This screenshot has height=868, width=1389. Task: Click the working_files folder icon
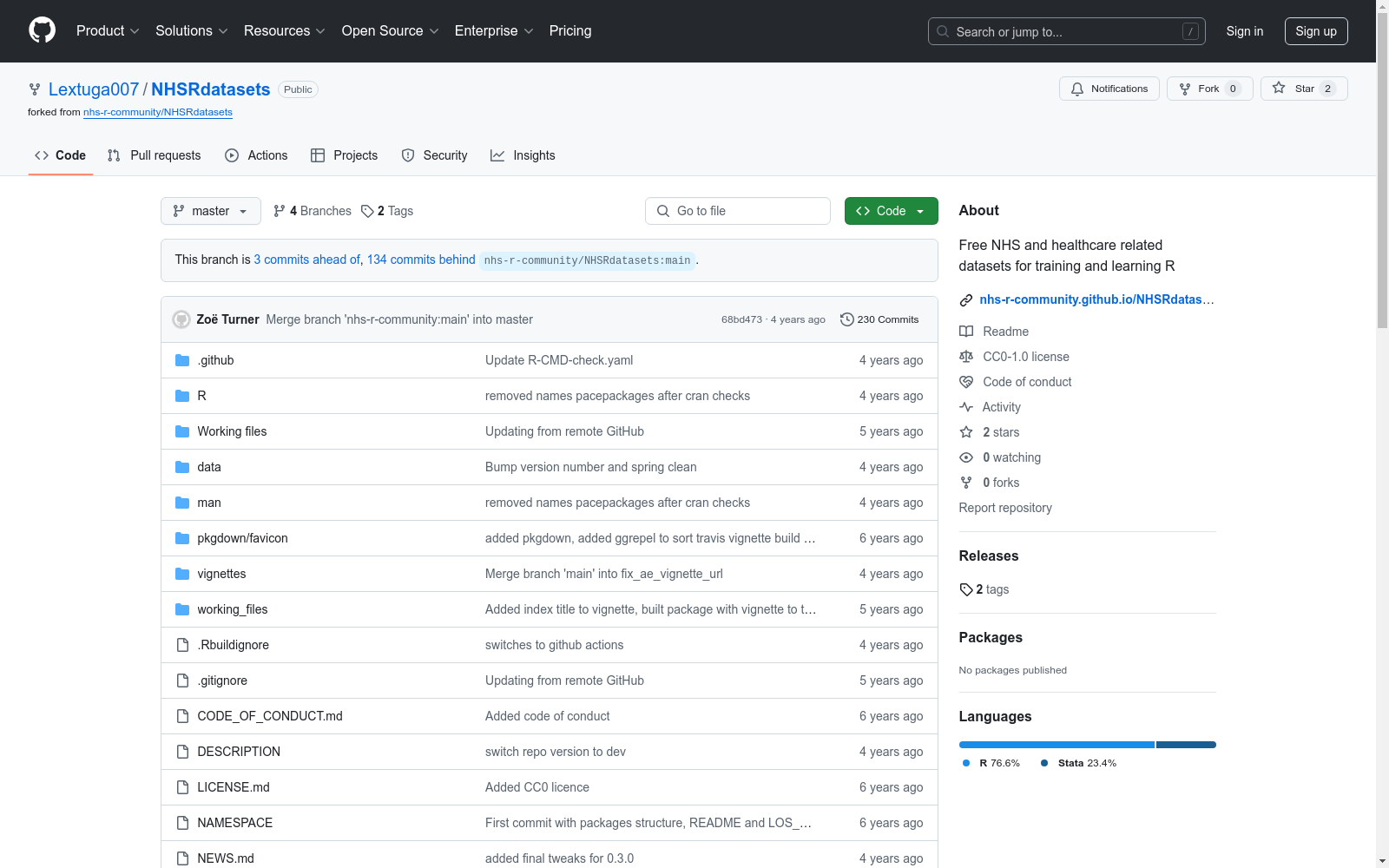(182, 609)
